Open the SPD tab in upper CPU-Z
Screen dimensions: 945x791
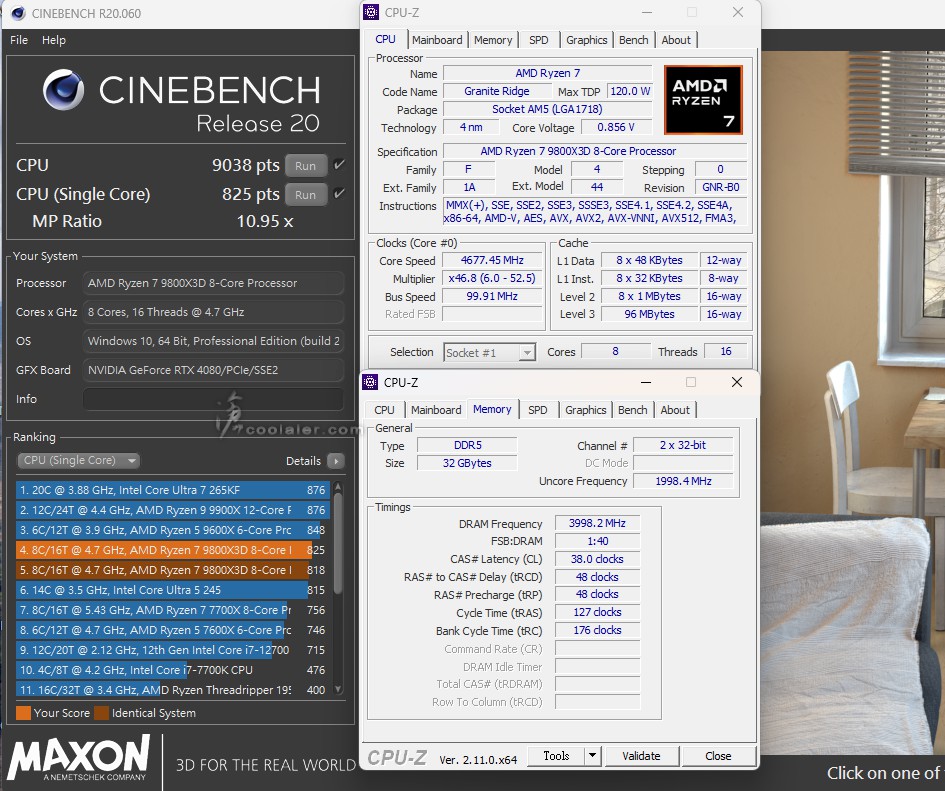tap(539, 40)
